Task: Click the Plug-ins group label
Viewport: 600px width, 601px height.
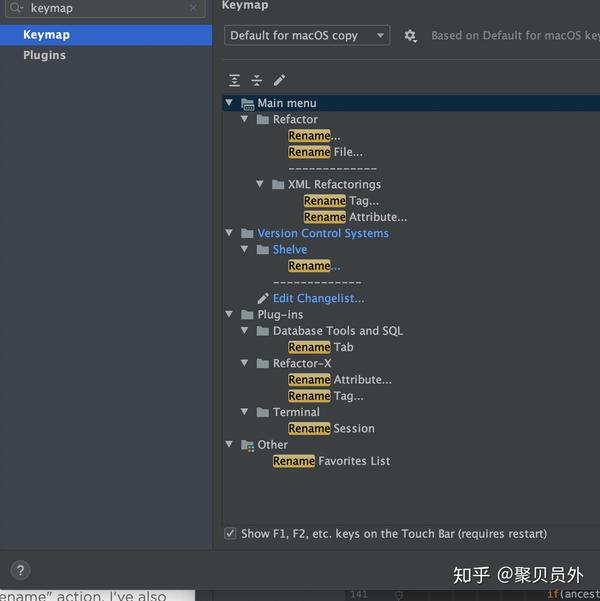Action: pyautogui.click(x=280, y=315)
